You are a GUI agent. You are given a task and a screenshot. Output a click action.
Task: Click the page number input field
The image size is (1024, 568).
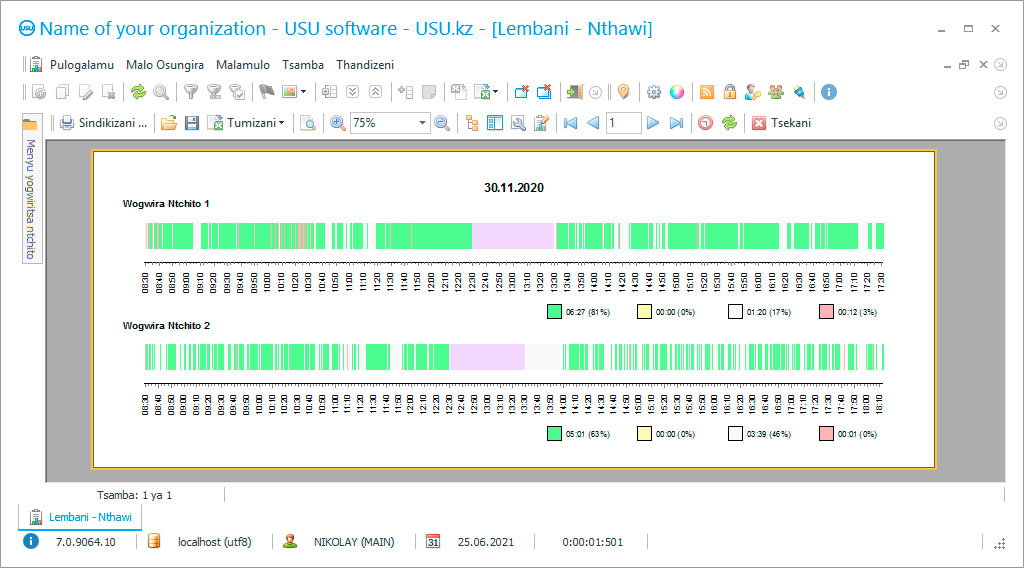click(x=623, y=123)
